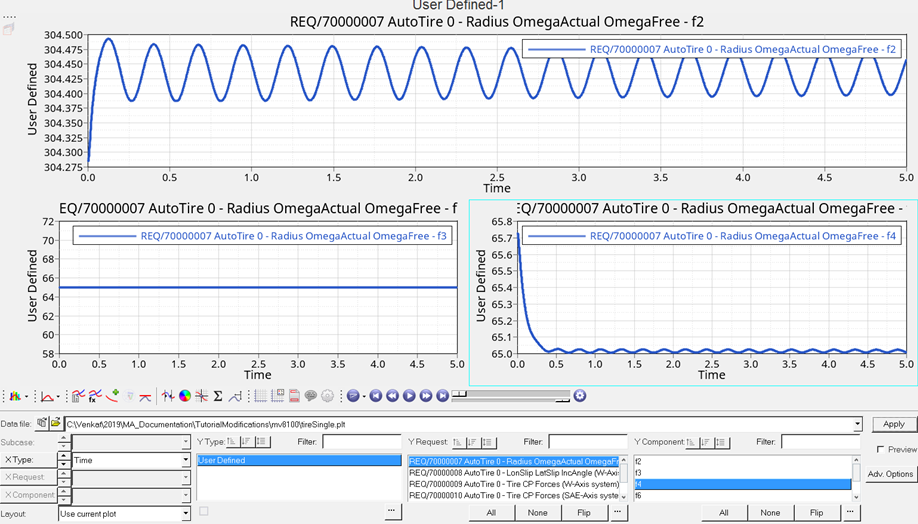This screenshot has height=524, width=918.
Task: Click the Y Request Filter input field
Action: click(x=588, y=442)
